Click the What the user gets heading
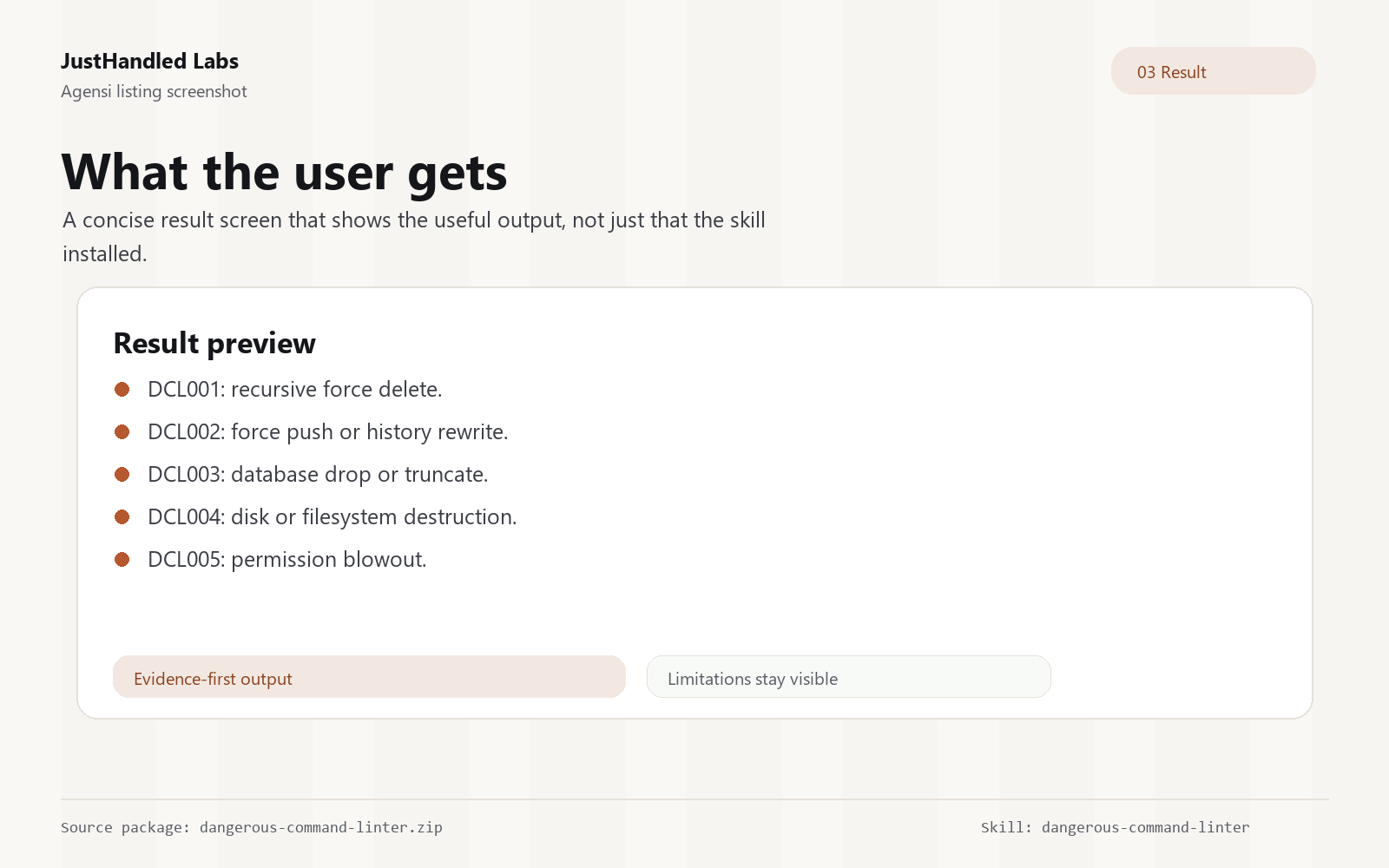The width and height of the screenshot is (1389, 868). click(285, 172)
